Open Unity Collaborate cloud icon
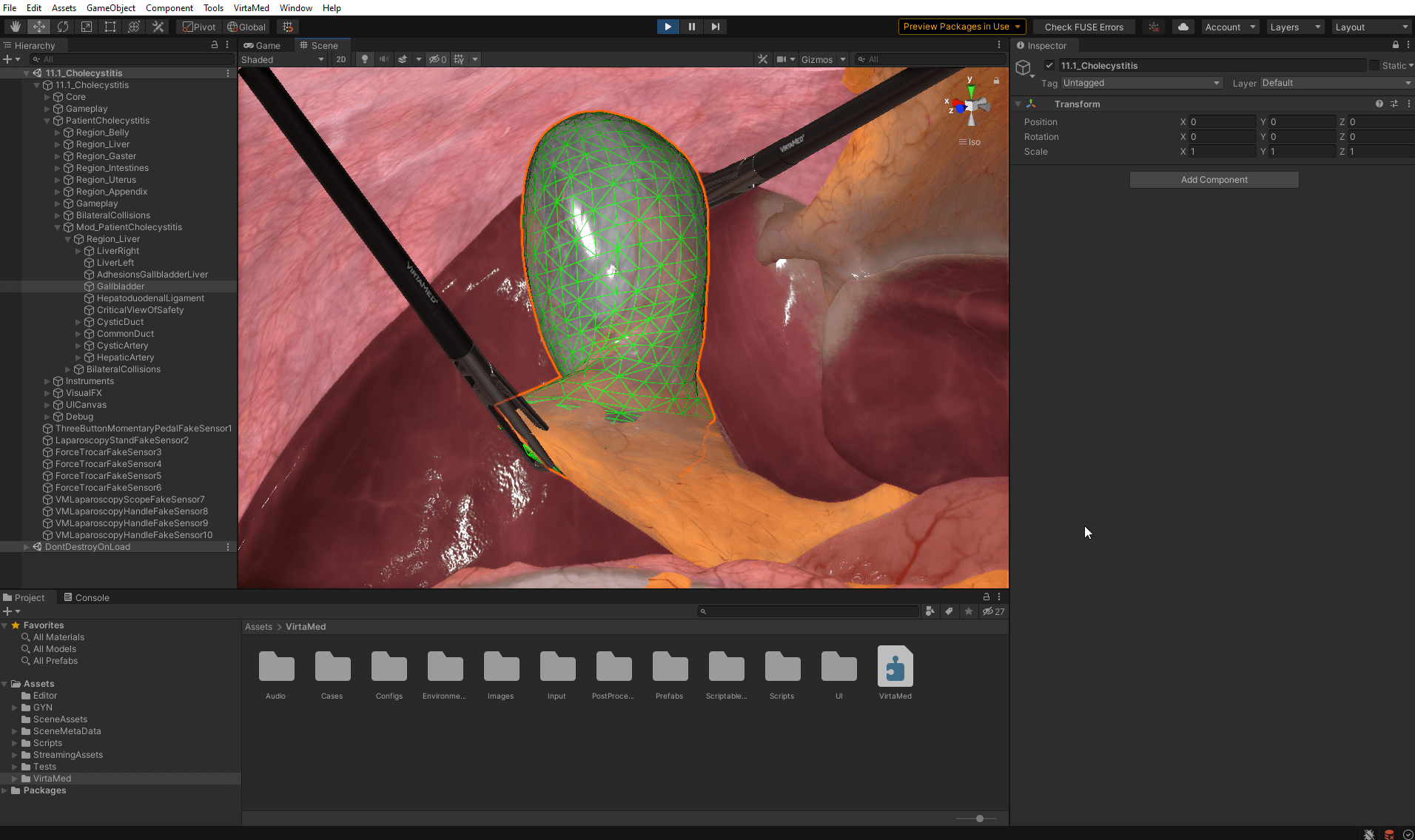 (1183, 27)
